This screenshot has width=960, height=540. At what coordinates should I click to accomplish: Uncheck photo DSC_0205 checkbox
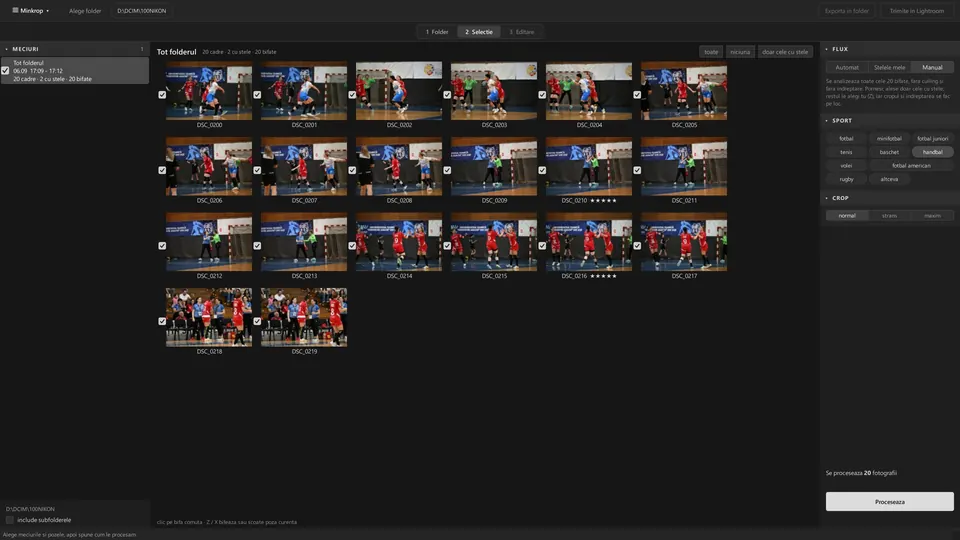637,95
